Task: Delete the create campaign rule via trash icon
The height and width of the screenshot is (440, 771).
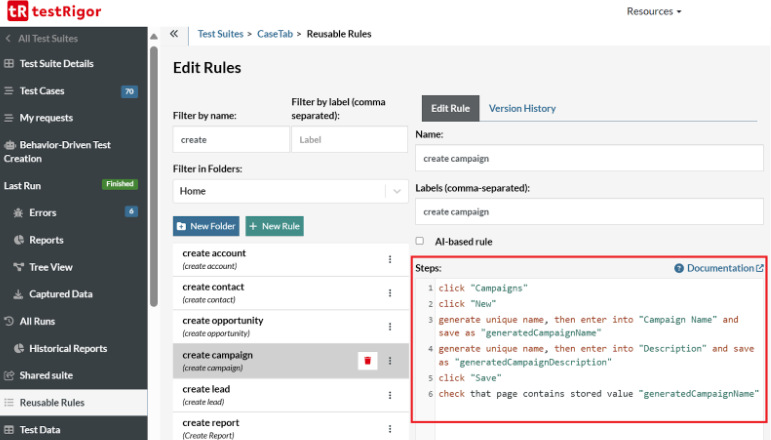Action: (367, 360)
